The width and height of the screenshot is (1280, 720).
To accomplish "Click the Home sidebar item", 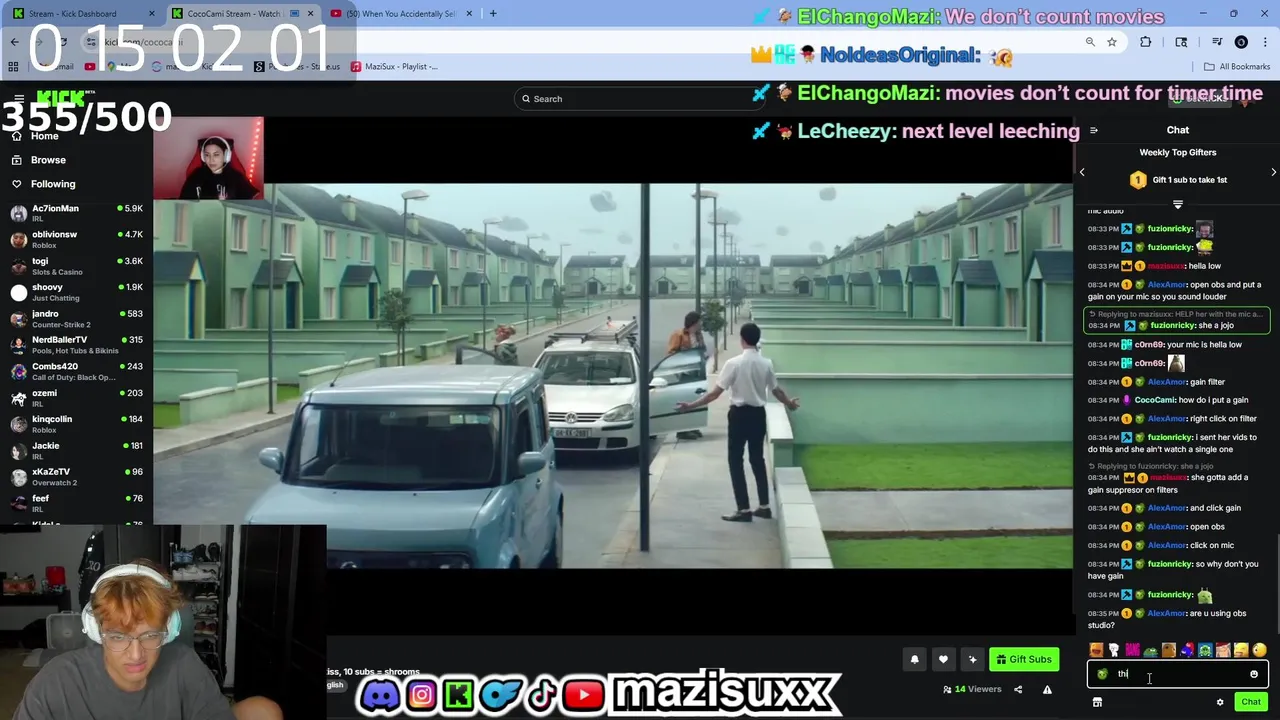I will 44,136.
